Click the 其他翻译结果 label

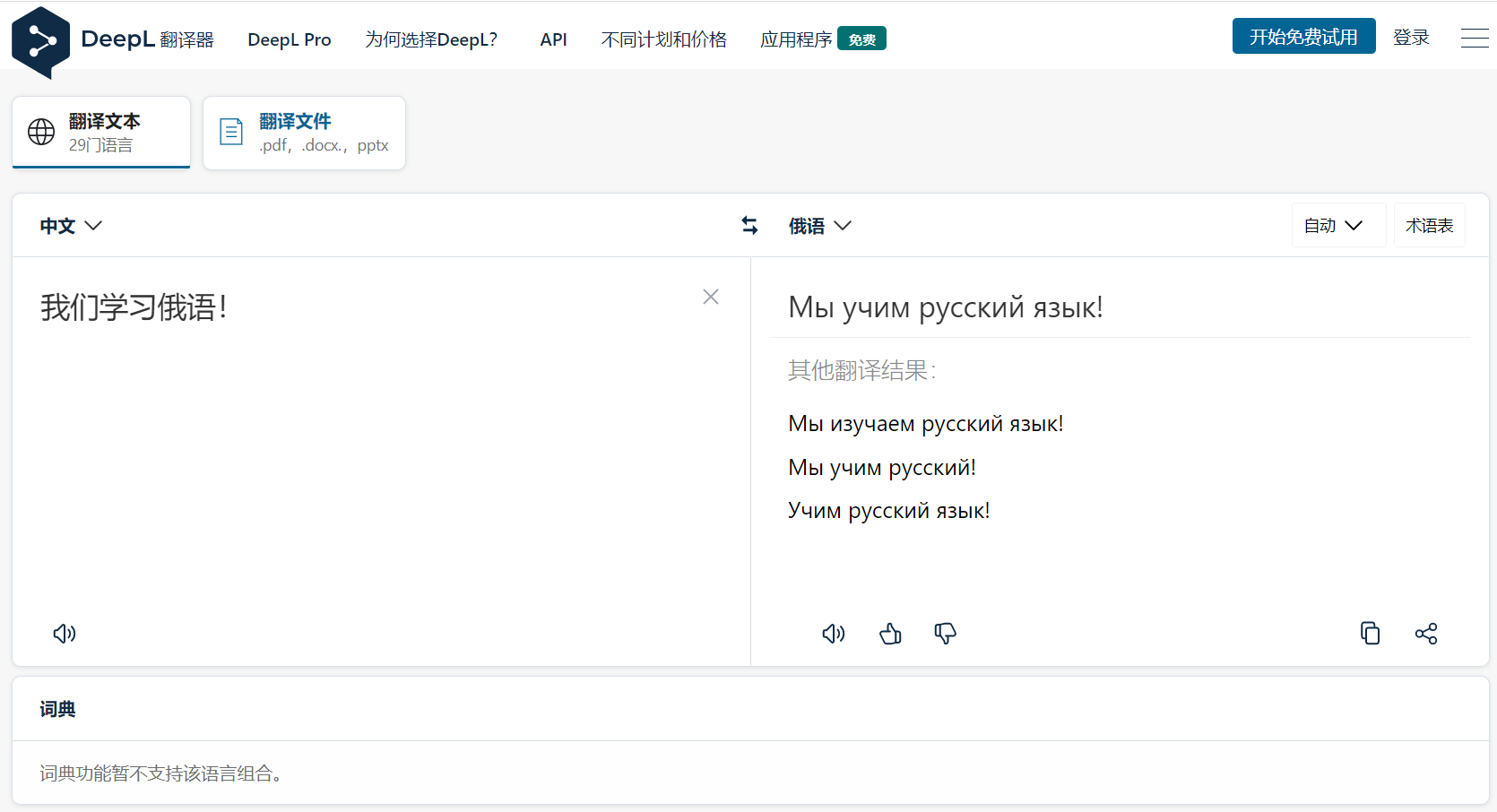click(862, 370)
